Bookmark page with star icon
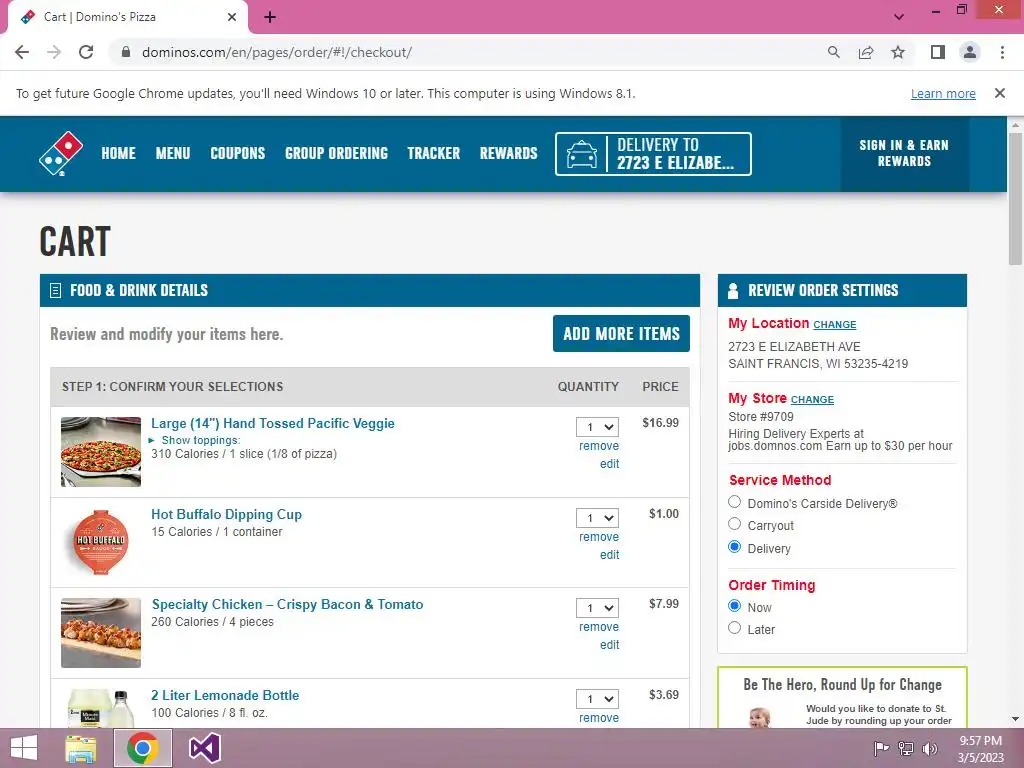This screenshot has width=1024, height=768. [898, 52]
